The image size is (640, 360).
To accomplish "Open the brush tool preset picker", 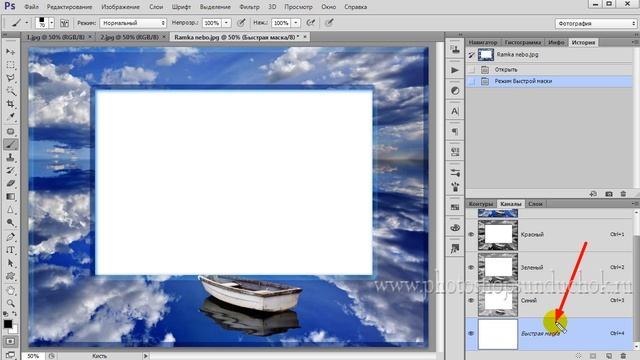I will [x=19, y=23].
